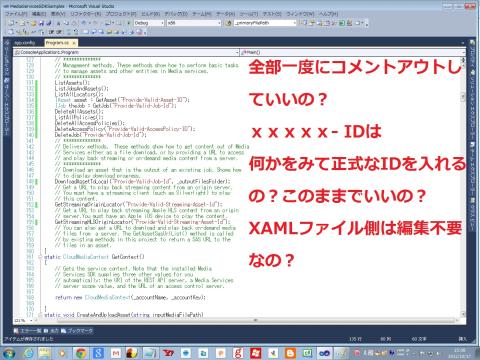Click the Undo arrow icon
The height and width of the screenshot is (360, 480).
pyautogui.click(x=84, y=23)
